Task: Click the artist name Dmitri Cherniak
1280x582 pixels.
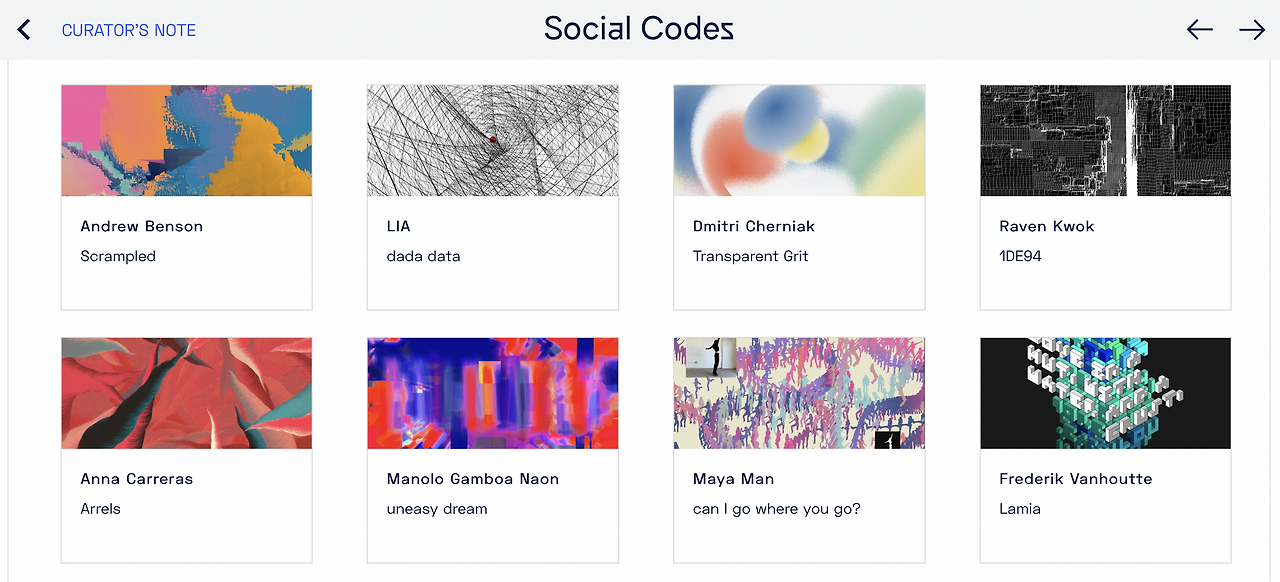Action: 753,226
